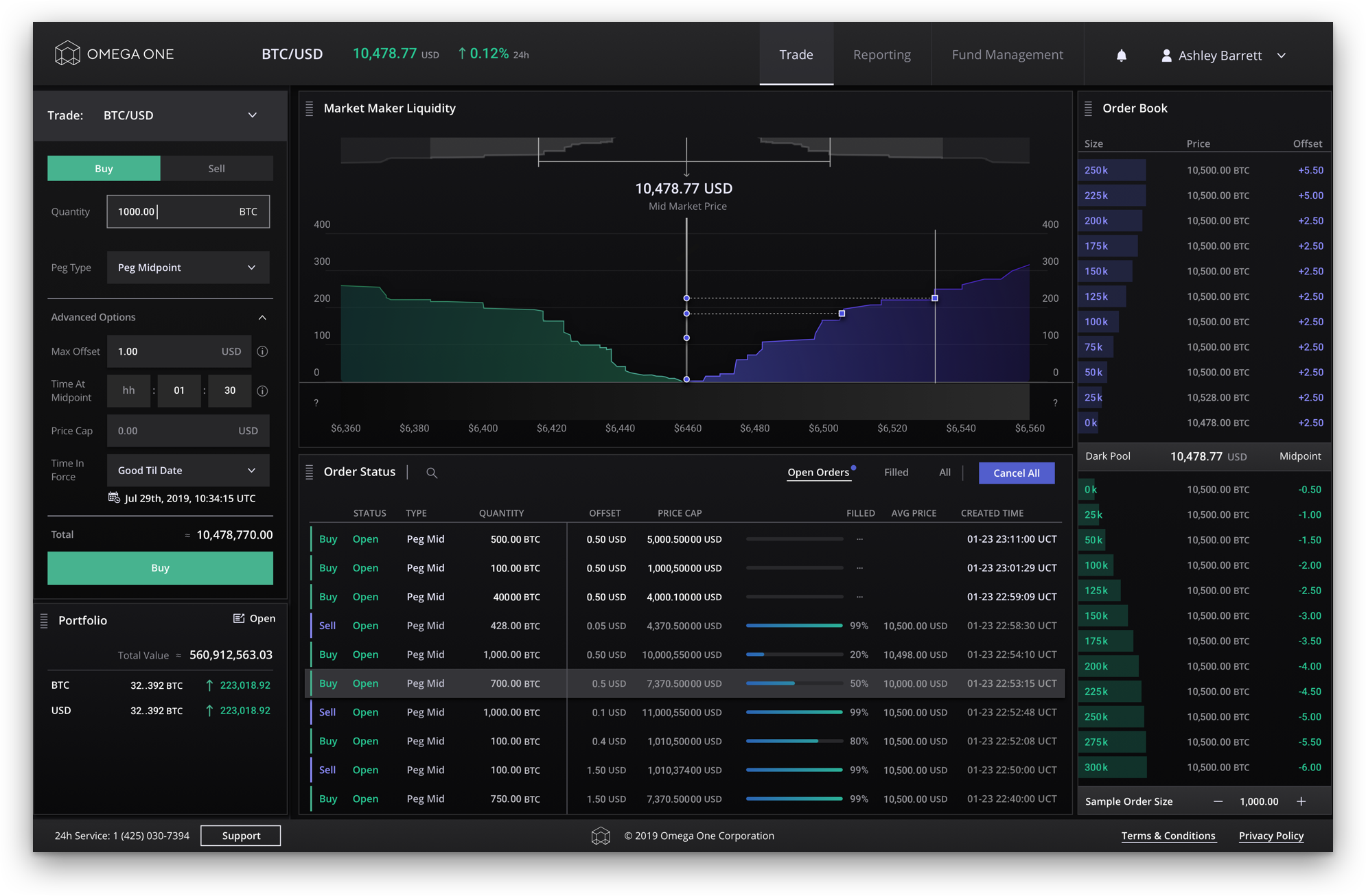Open the Time In Force dropdown

pos(188,471)
